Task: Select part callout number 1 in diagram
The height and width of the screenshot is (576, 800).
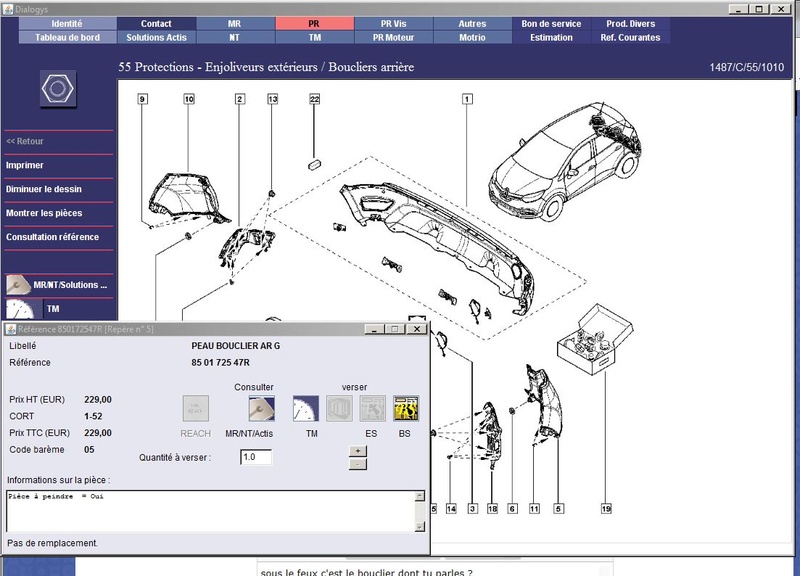Action: pos(467,99)
